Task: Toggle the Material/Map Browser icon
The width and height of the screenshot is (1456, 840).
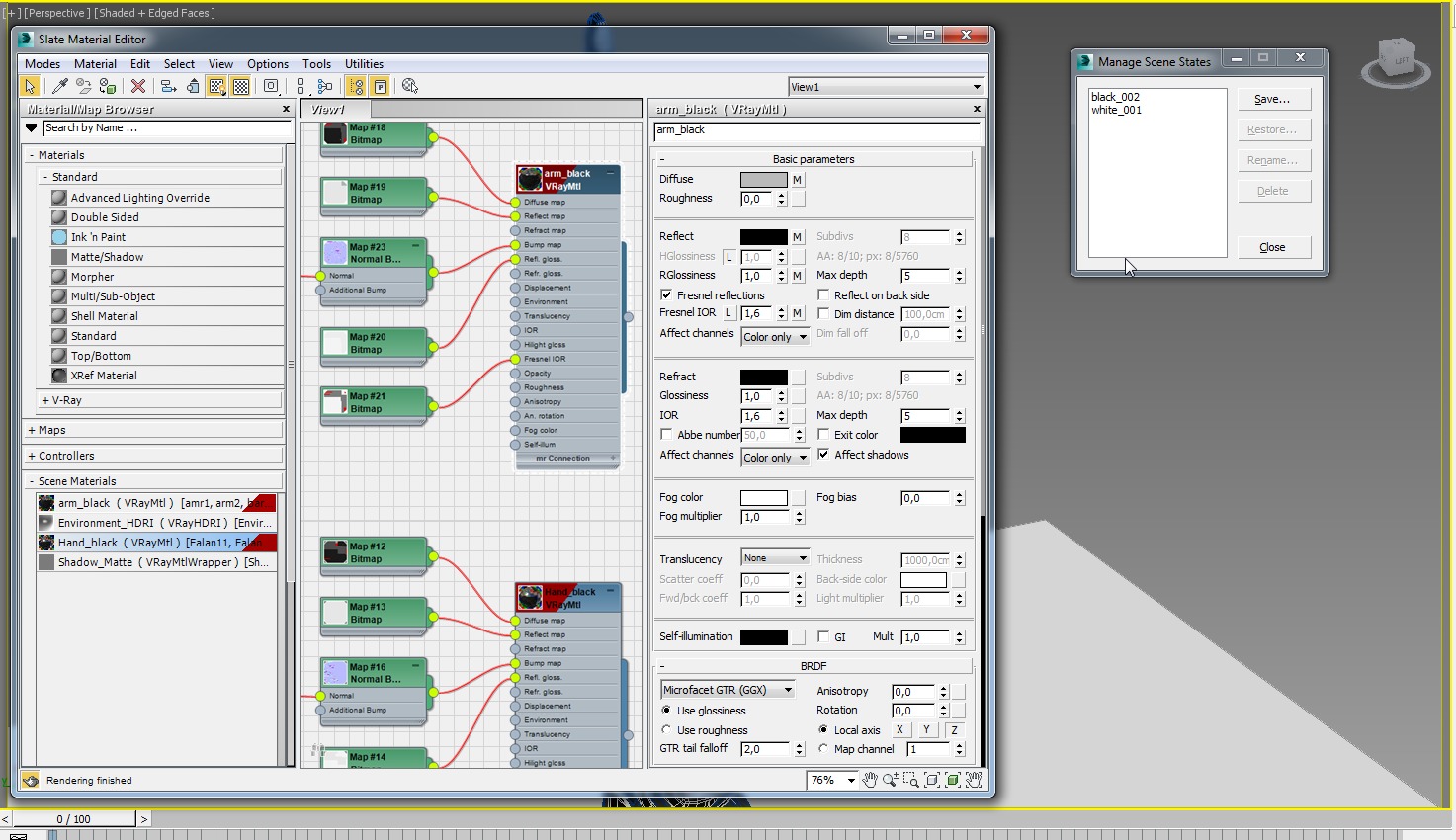Action: 356,87
